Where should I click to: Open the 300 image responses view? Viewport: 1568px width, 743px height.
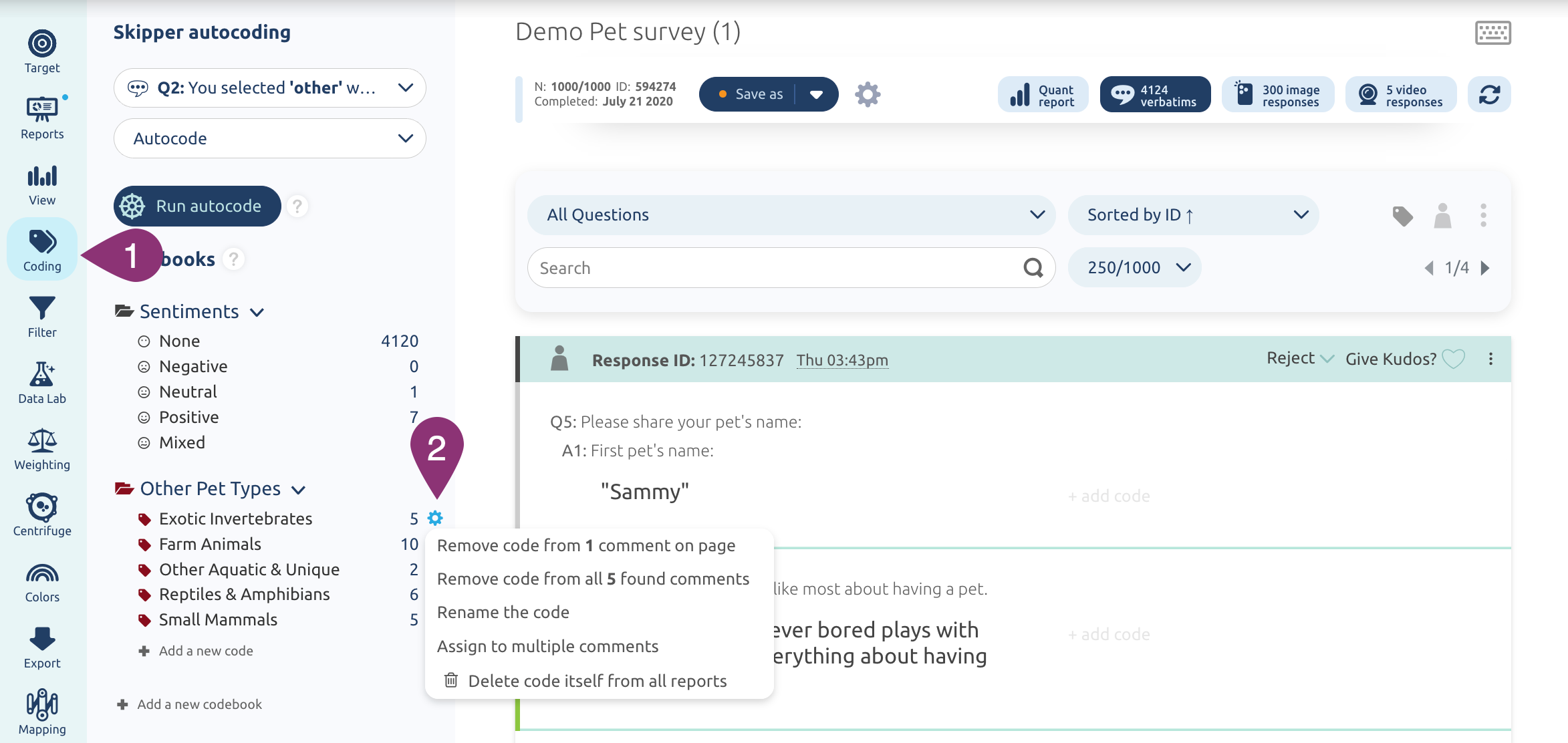[x=1278, y=94]
